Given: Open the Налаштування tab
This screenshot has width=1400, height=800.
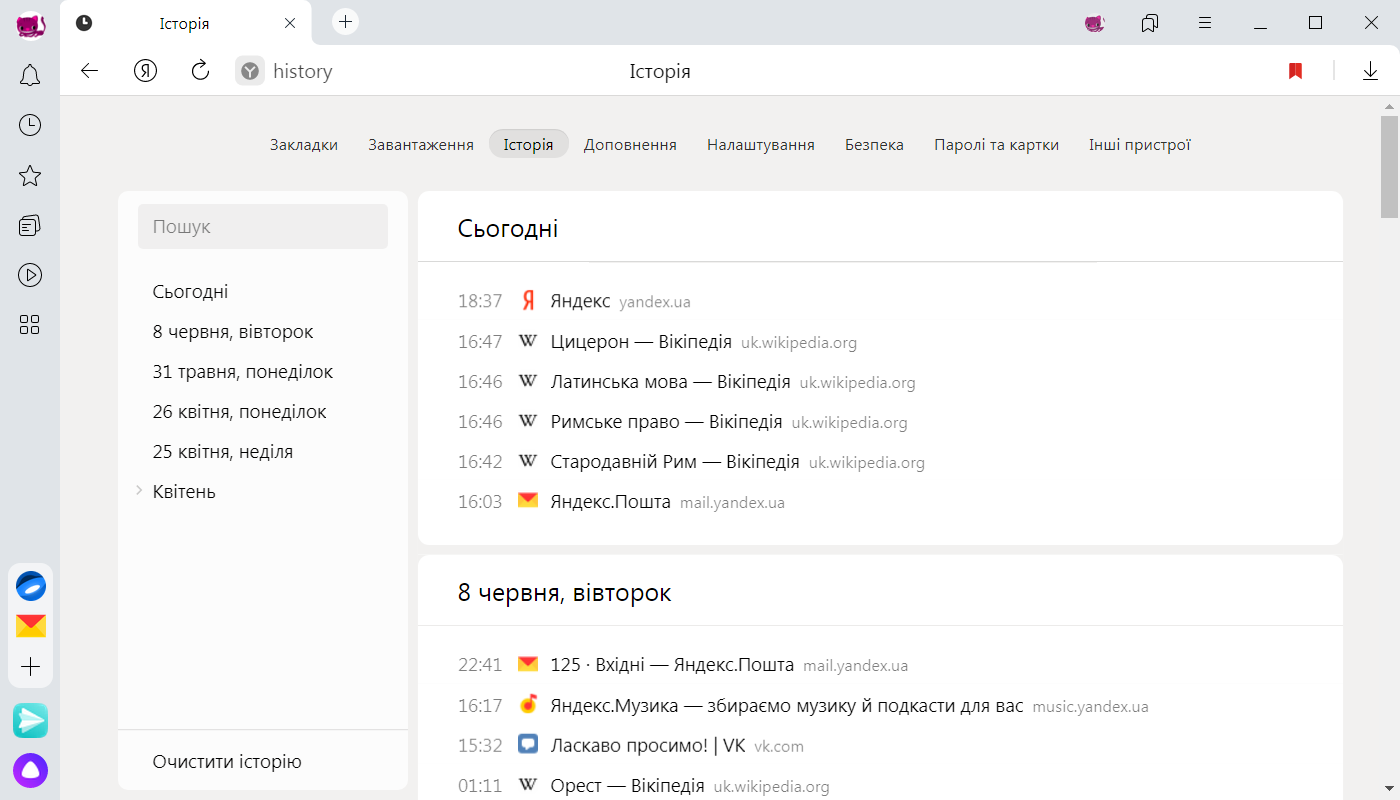Looking at the screenshot, I should pos(761,145).
